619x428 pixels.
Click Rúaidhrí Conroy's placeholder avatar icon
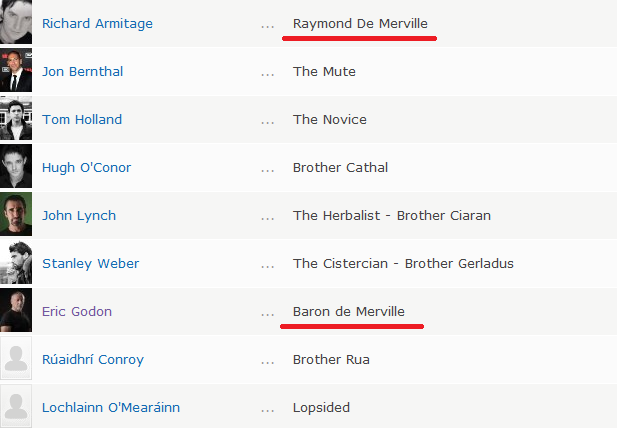click(16, 358)
